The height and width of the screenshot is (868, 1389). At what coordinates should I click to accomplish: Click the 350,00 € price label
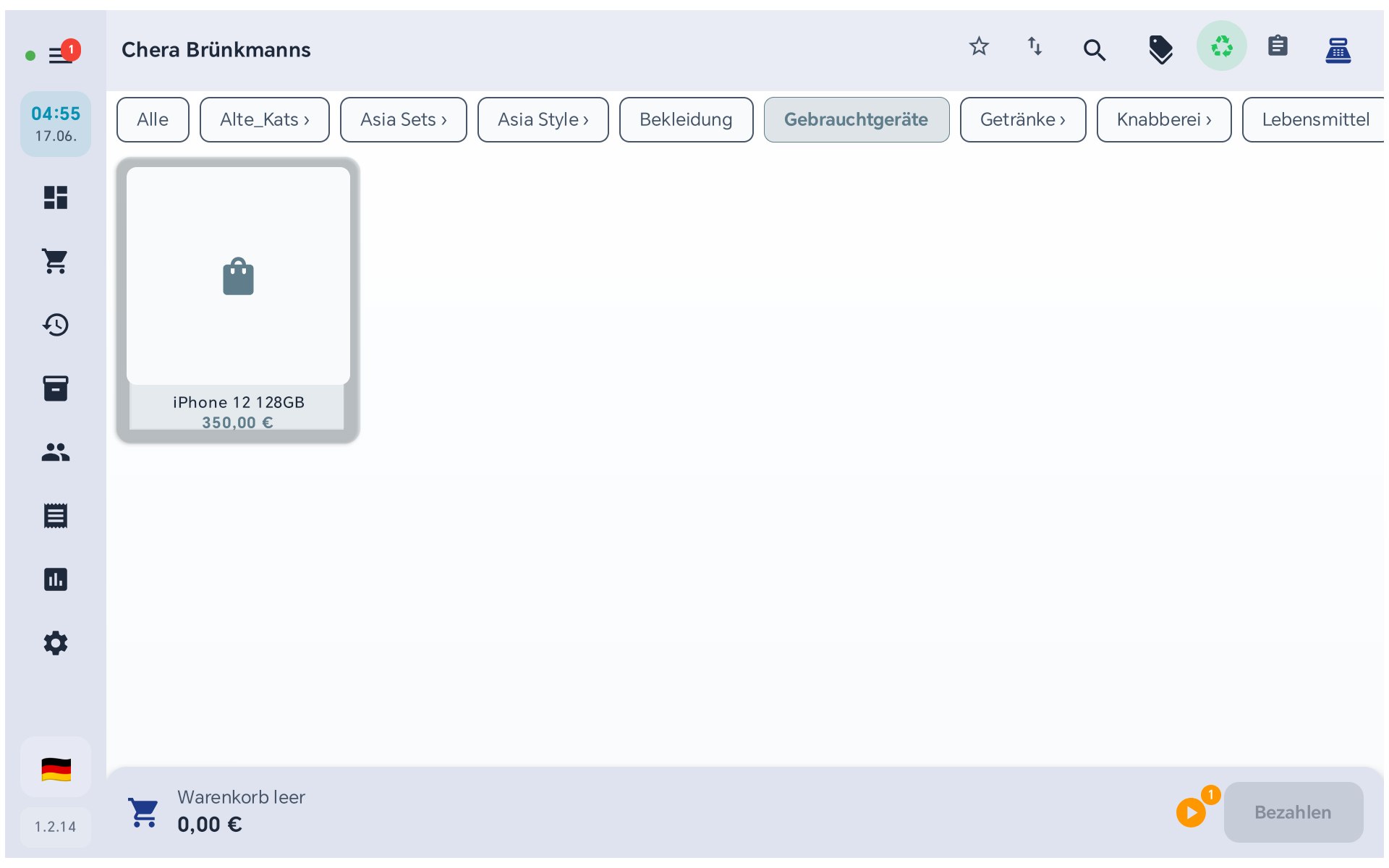click(x=237, y=422)
